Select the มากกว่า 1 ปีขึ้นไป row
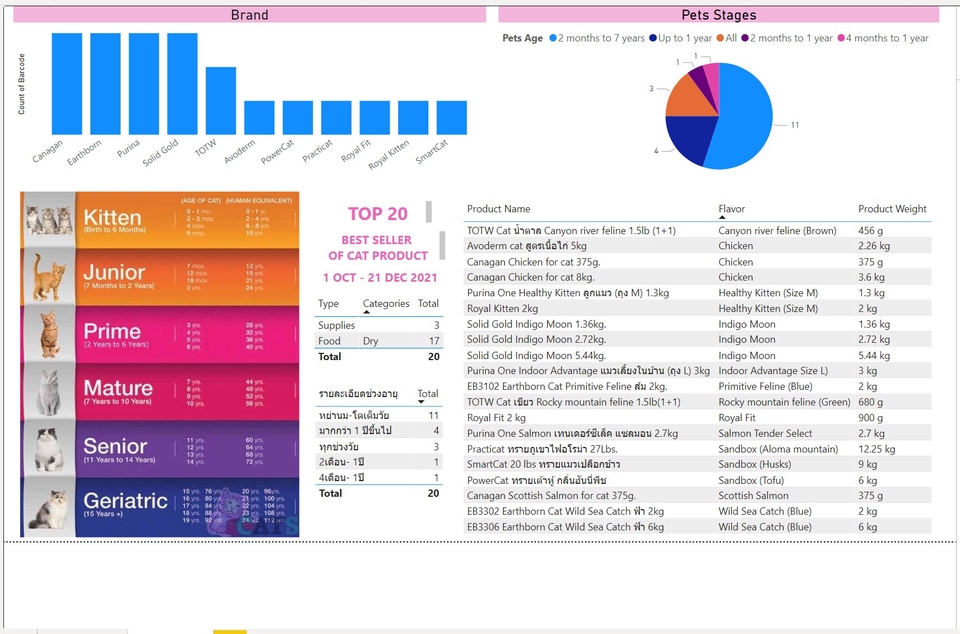 click(378, 431)
